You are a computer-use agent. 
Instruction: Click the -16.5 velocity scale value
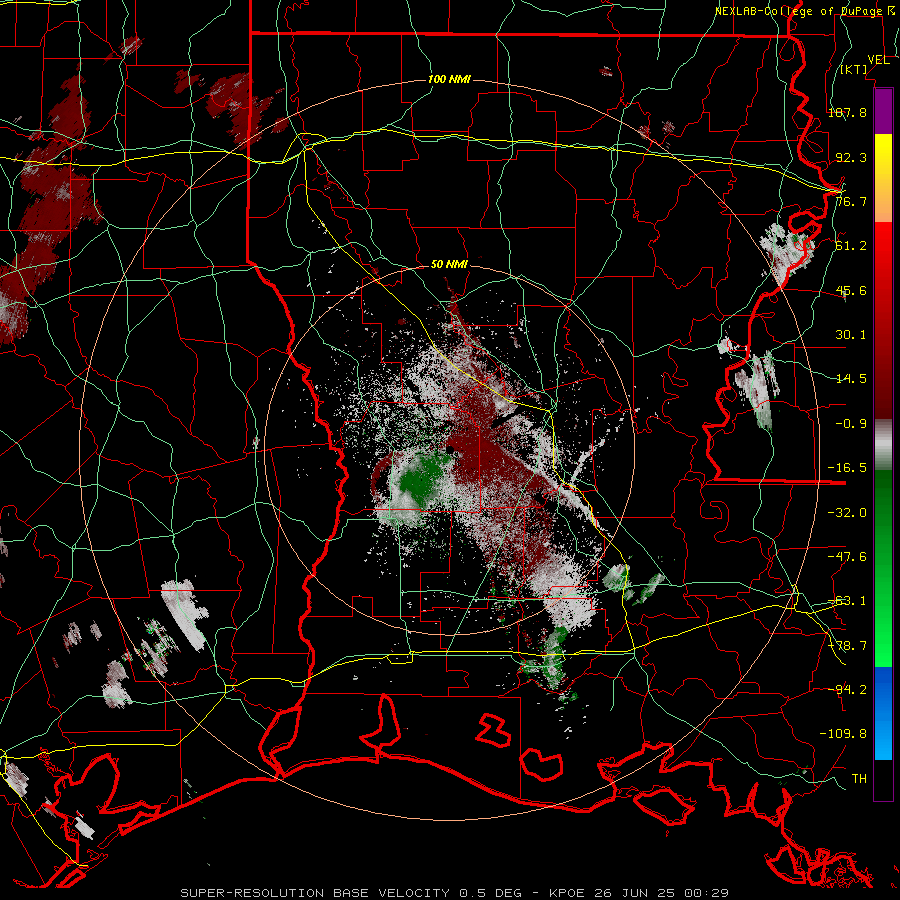coord(847,468)
